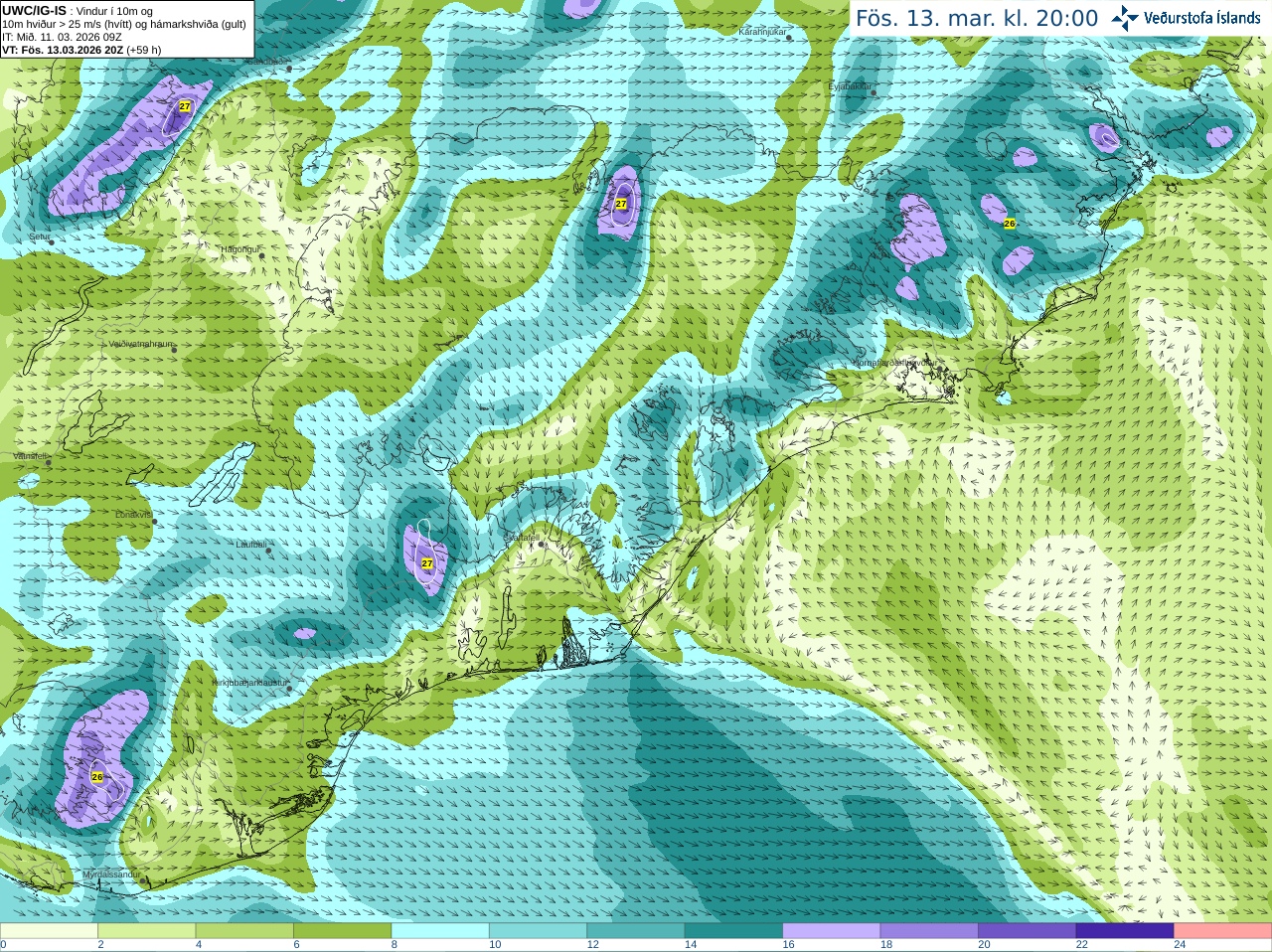Click the Setur station label
1272x952 pixels.
[x=39, y=237]
